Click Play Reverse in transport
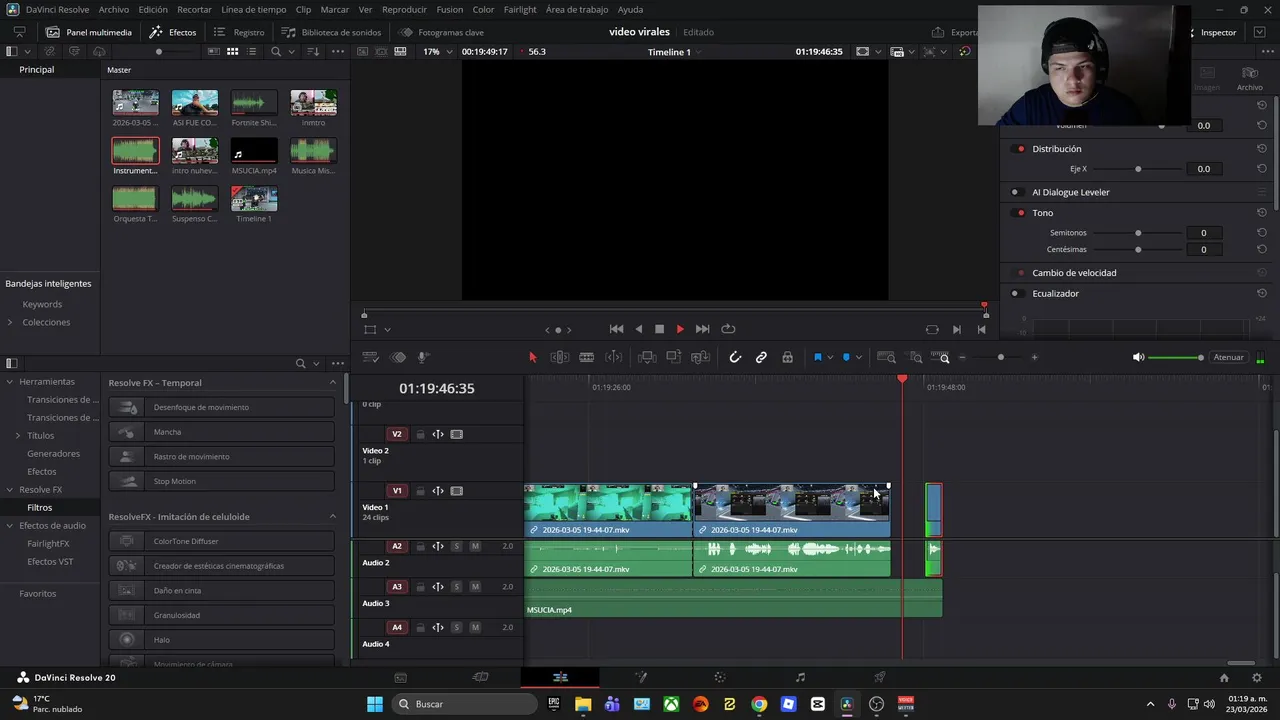This screenshot has width=1280, height=720. [639, 329]
